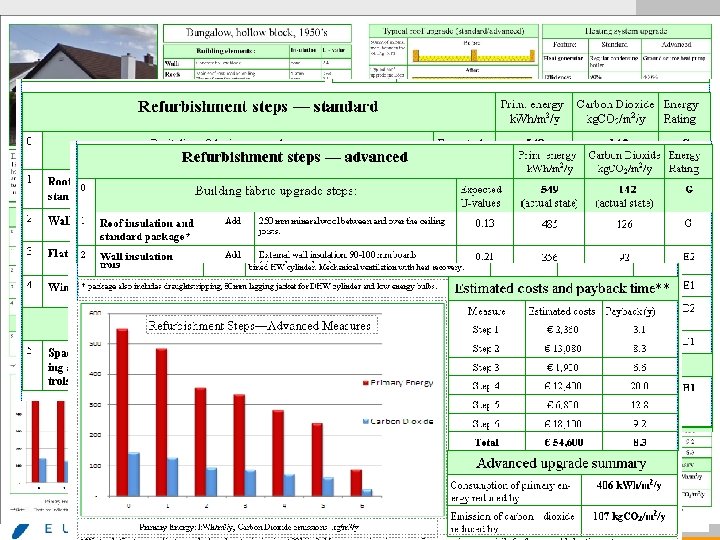Select the advanced table "Carbon Dioxide" header

[624, 162]
